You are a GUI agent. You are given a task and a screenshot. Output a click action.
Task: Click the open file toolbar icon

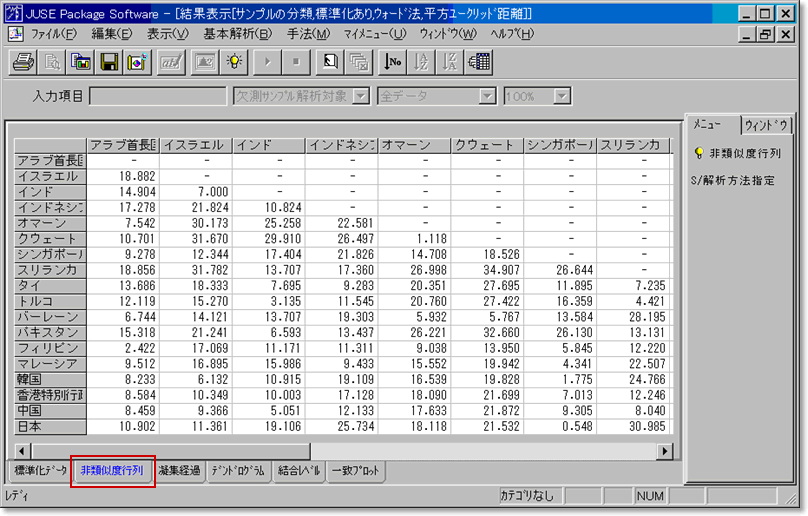[x=81, y=63]
